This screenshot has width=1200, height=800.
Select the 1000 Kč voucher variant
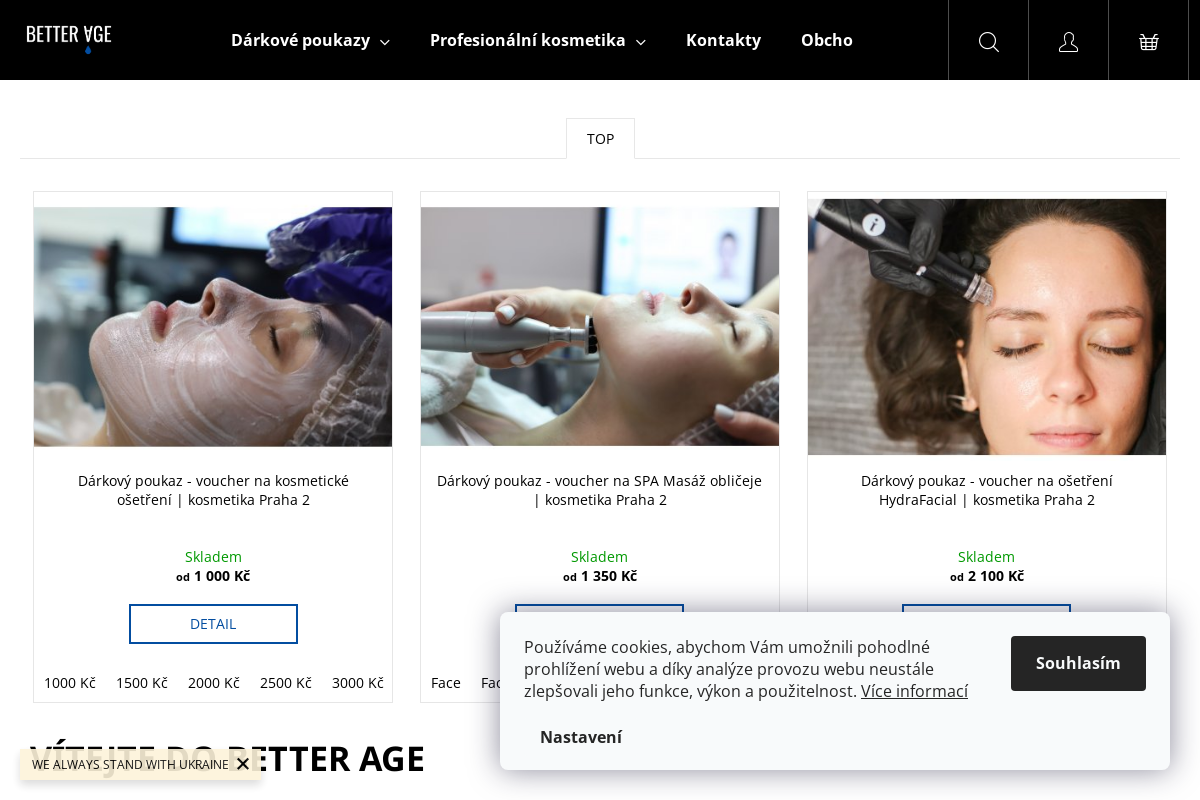pyautogui.click(x=69, y=683)
